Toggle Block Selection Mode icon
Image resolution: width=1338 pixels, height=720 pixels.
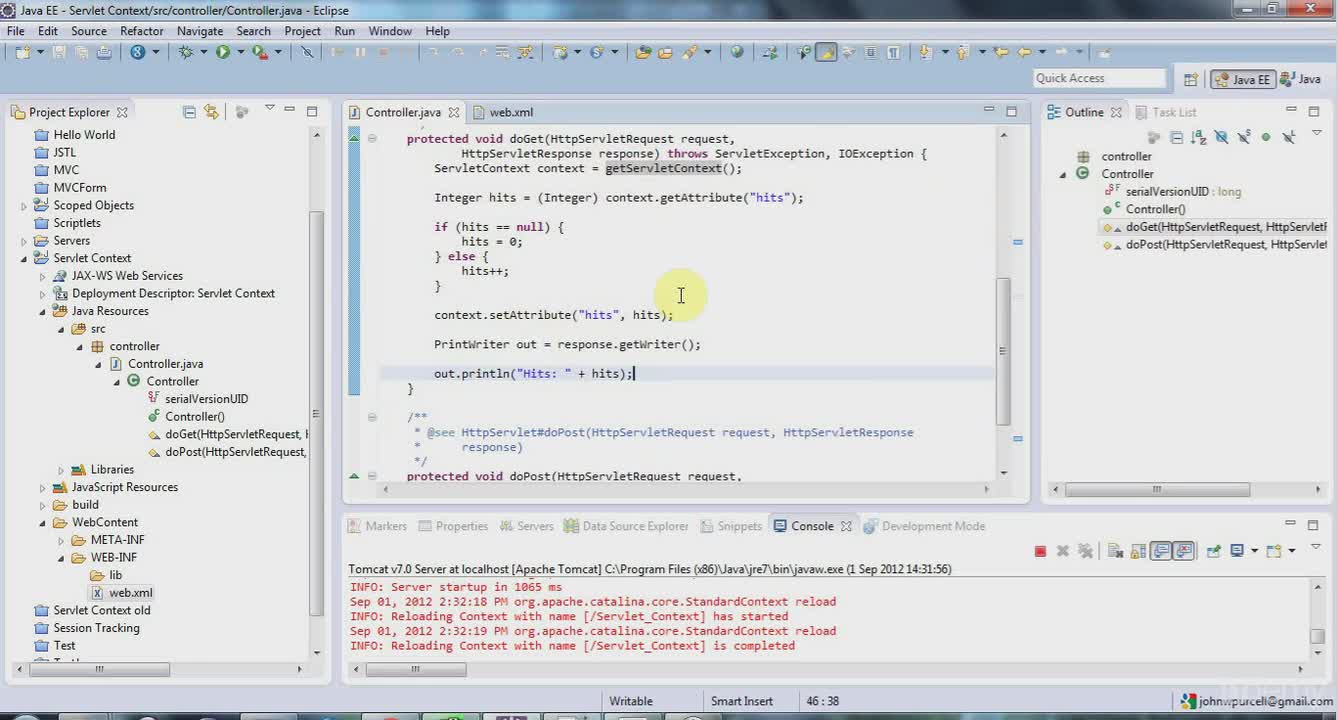[871, 52]
